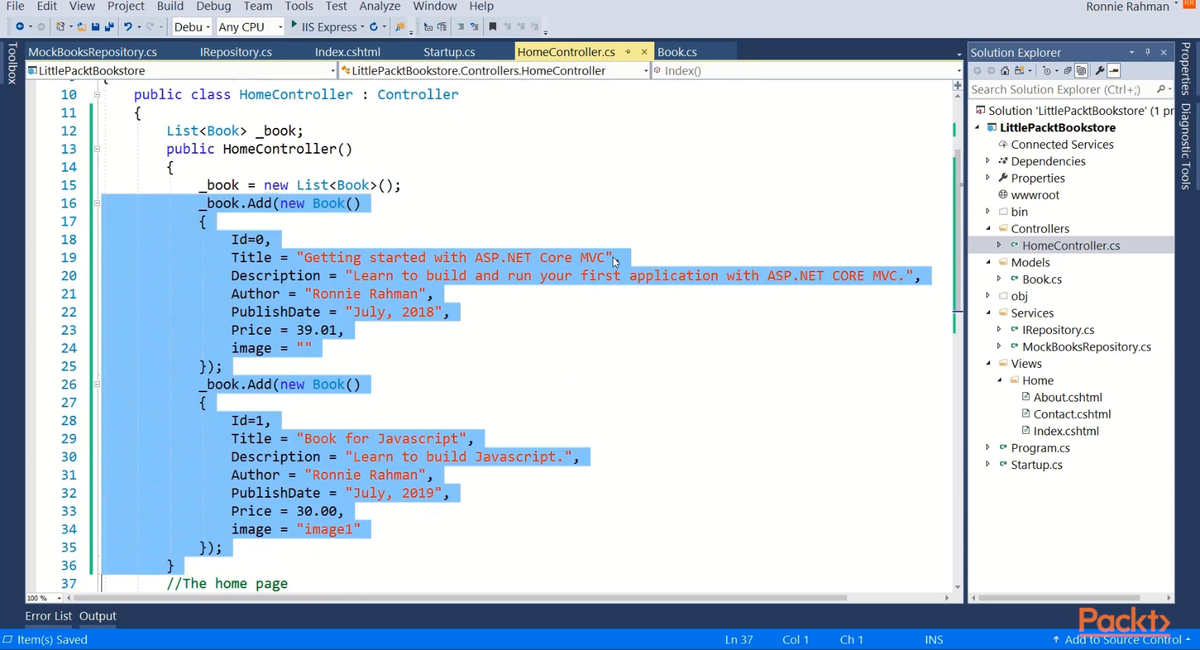The width and height of the screenshot is (1200, 650).
Task: Switch to the Index.cshtml editor tab
Action: (348, 51)
